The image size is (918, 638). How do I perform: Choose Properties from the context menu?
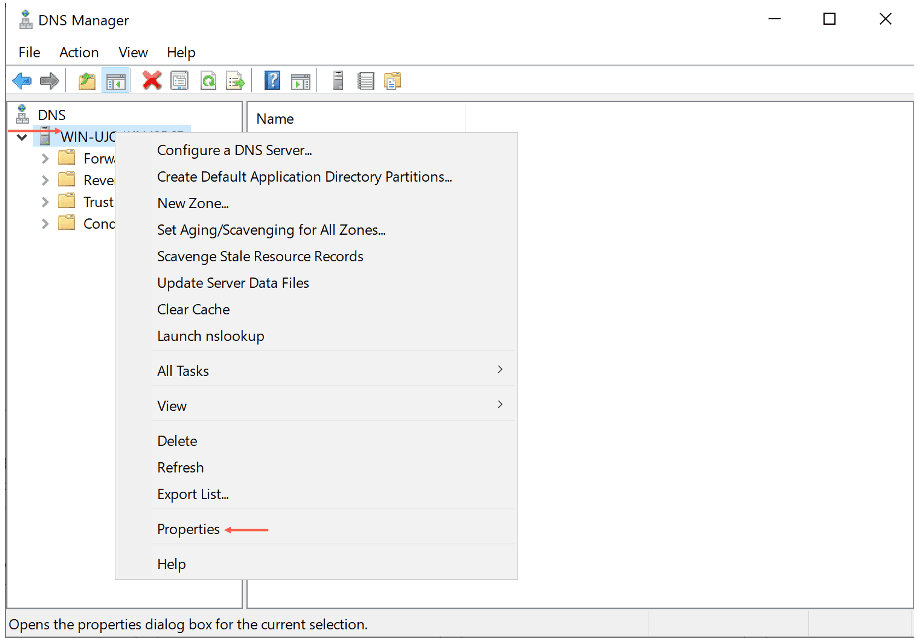click(x=188, y=529)
